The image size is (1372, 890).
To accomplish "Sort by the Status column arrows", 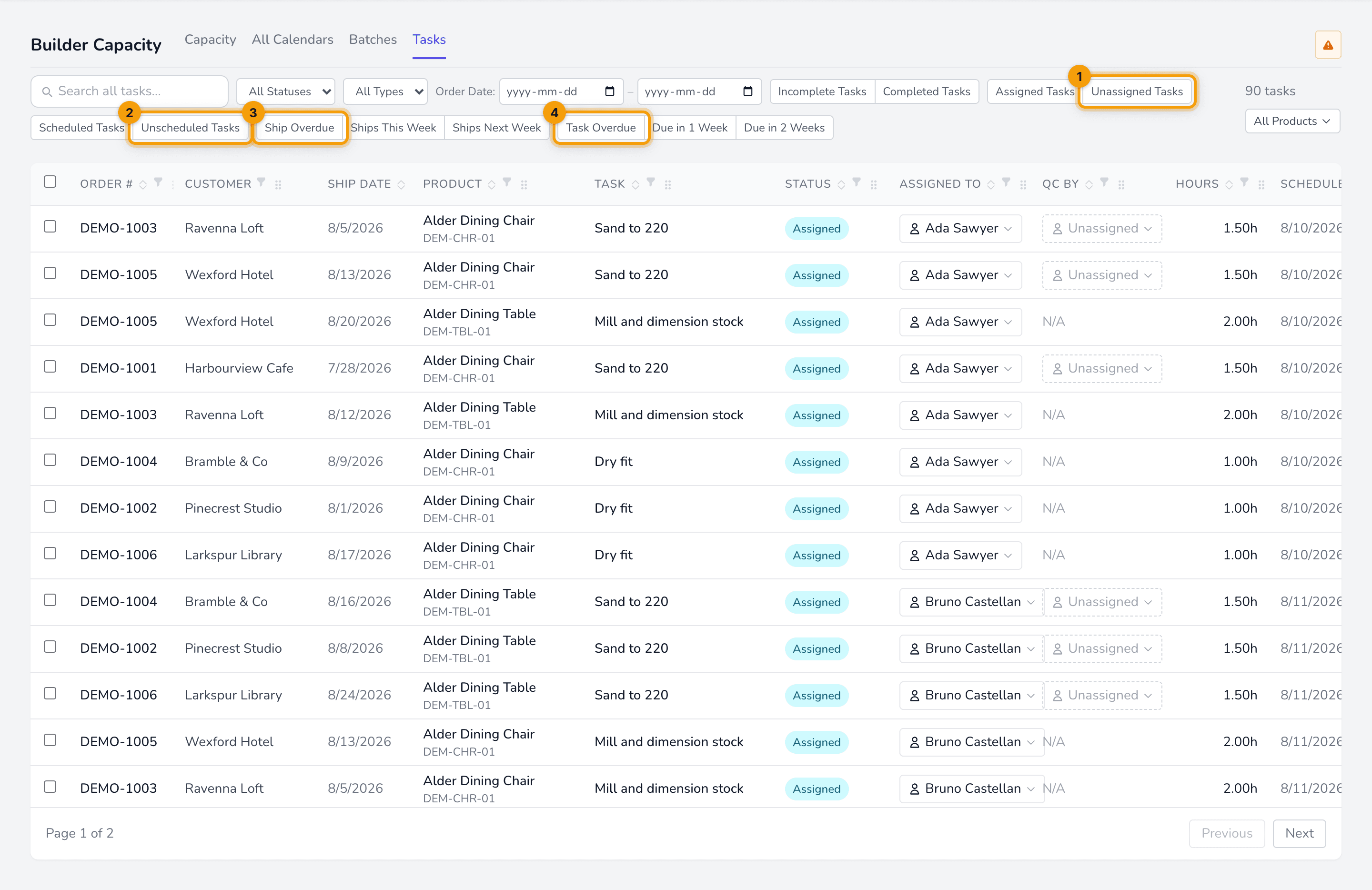I will pyautogui.click(x=841, y=184).
